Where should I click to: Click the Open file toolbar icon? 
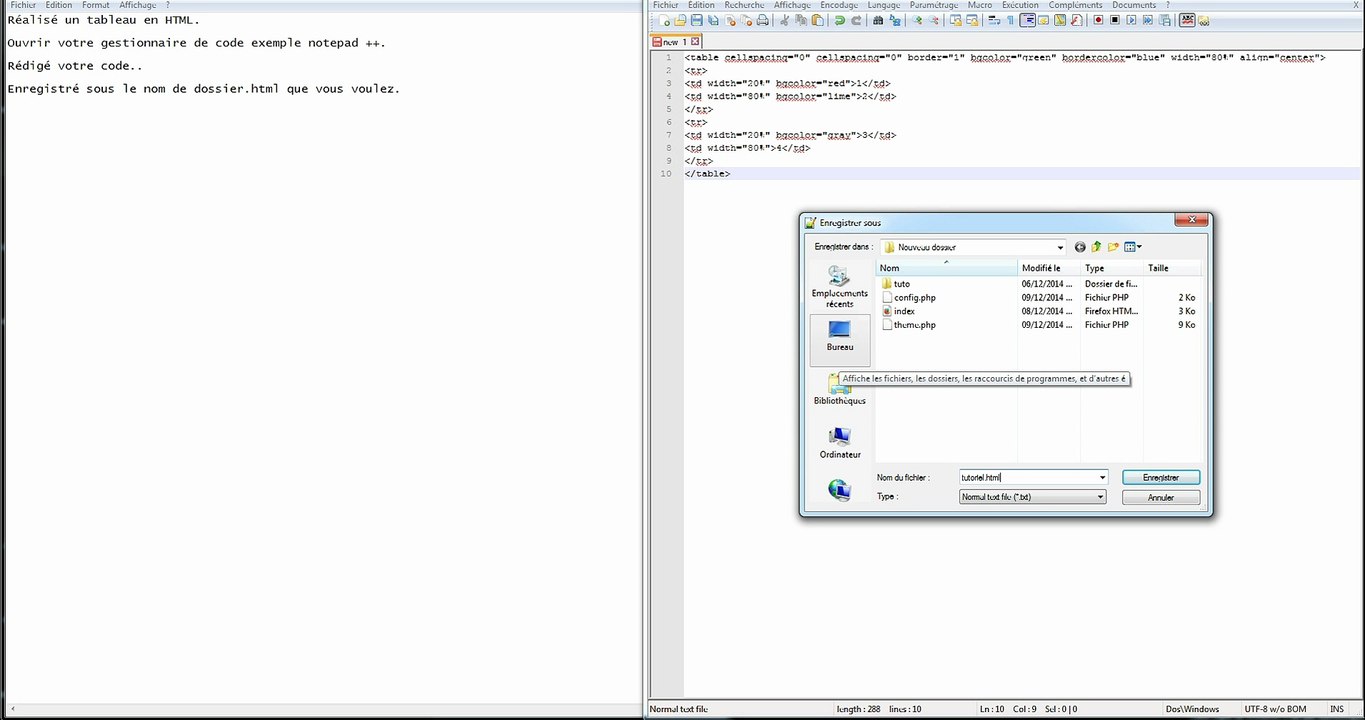point(680,20)
